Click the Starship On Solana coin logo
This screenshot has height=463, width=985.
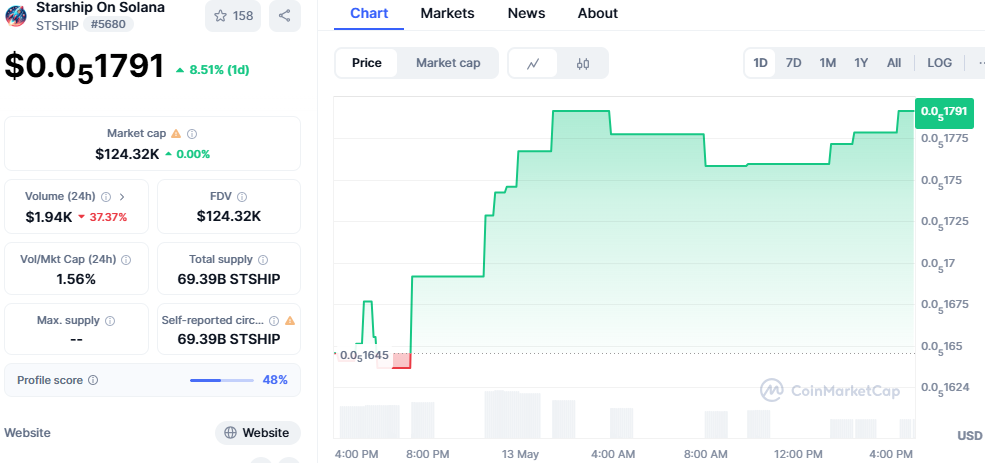[16, 16]
